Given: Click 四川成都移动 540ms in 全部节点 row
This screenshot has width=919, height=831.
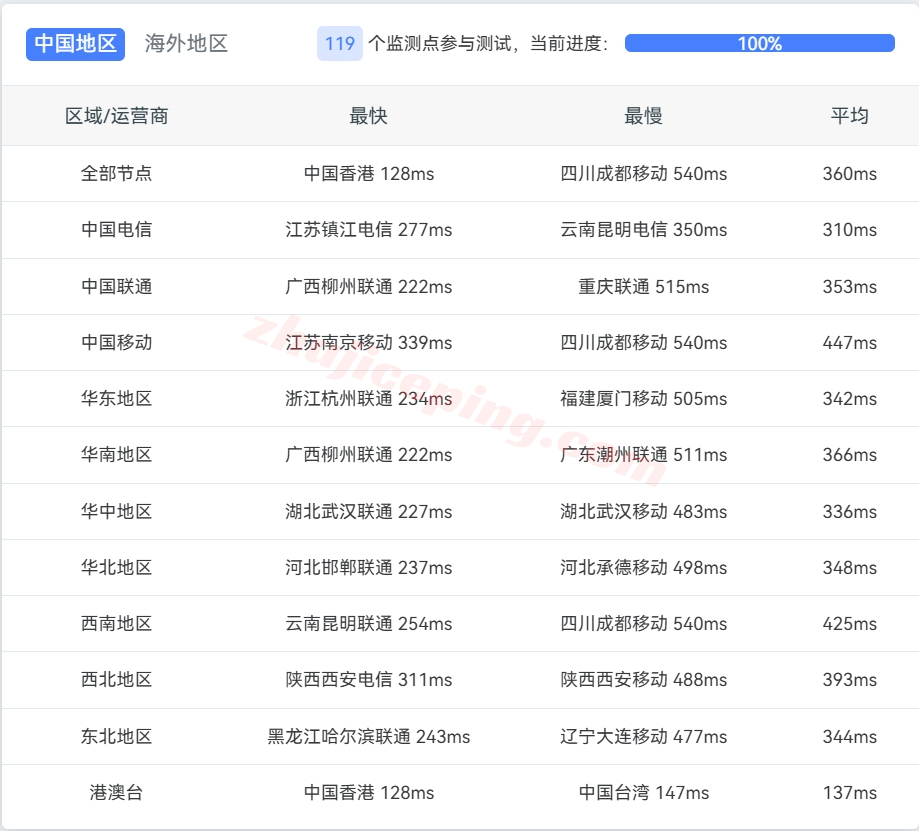Looking at the screenshot, I should pyautogui.click(x=644, y=173).
